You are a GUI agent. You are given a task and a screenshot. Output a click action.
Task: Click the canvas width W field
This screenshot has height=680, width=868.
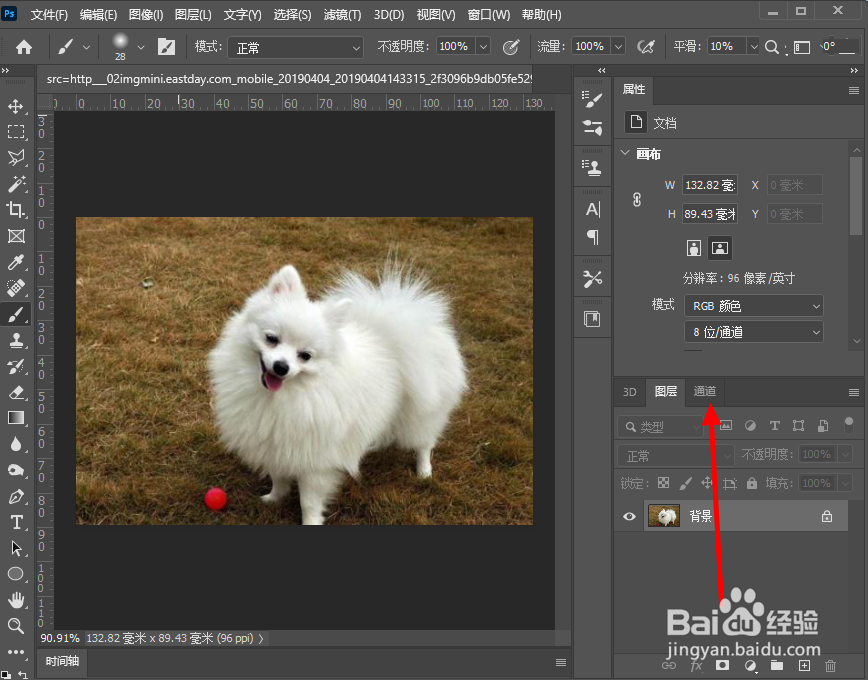(710, 185)
